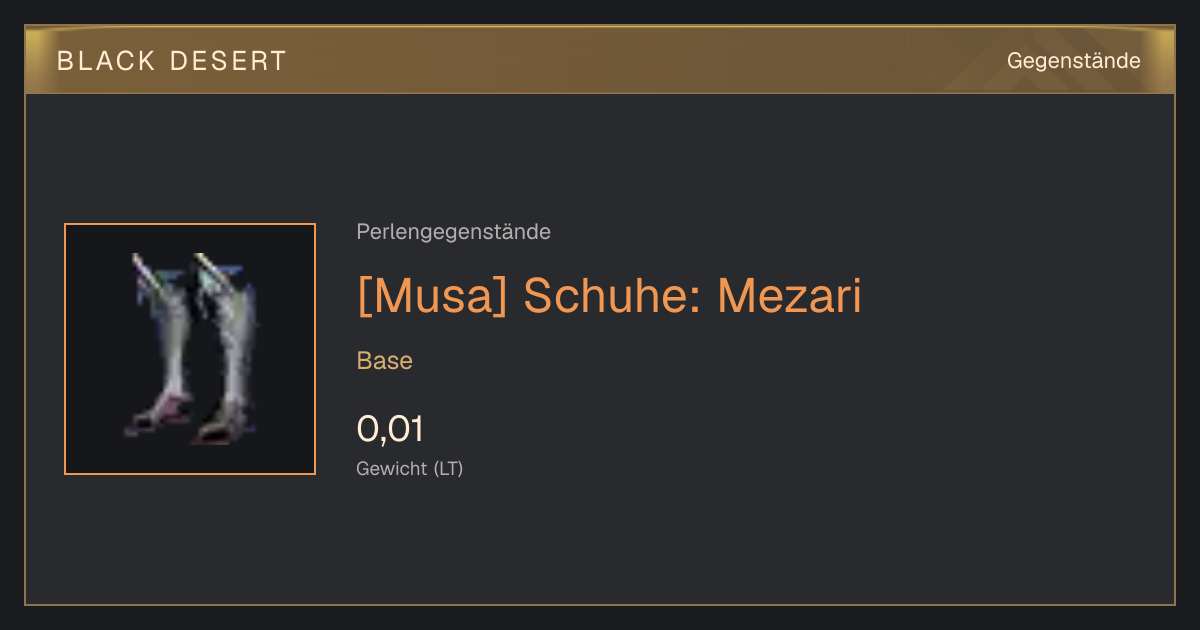The image size is (1200, 630).
Task: Click the Gewicht (LT) label
Action: pyautogui.click(x=410, y=468)
